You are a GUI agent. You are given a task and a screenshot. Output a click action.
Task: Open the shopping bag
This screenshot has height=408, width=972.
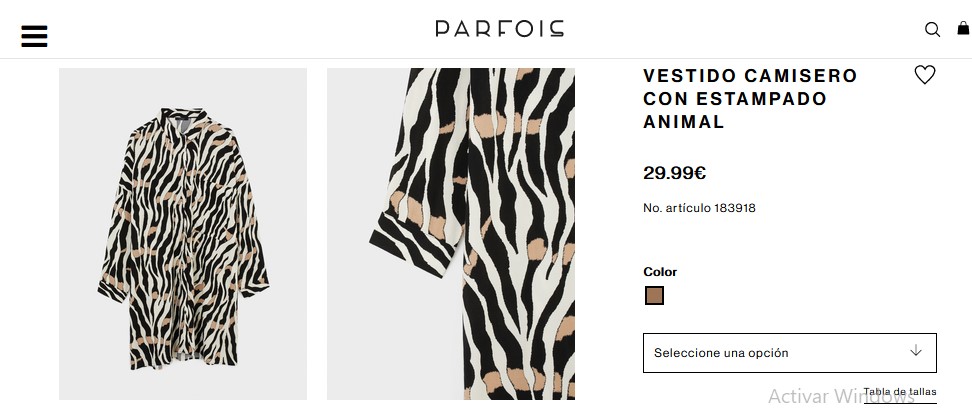(963, 29)
